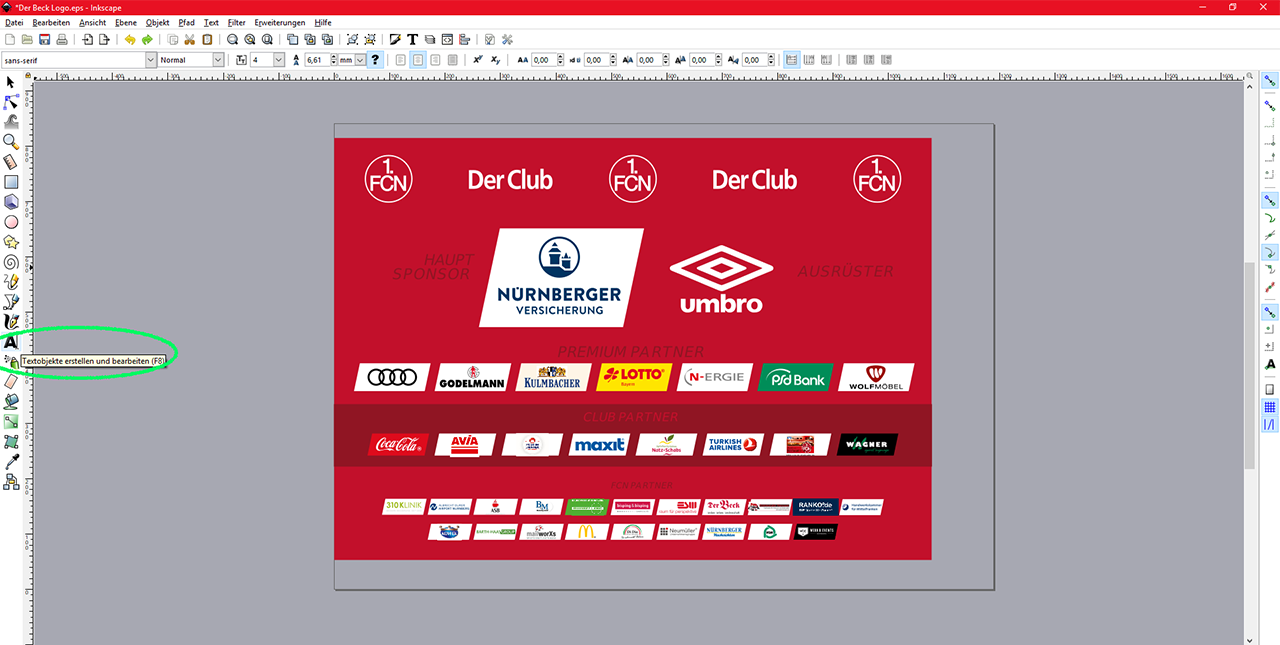
Task: Select the Star and polygon tool
Action: click(11, 242)
